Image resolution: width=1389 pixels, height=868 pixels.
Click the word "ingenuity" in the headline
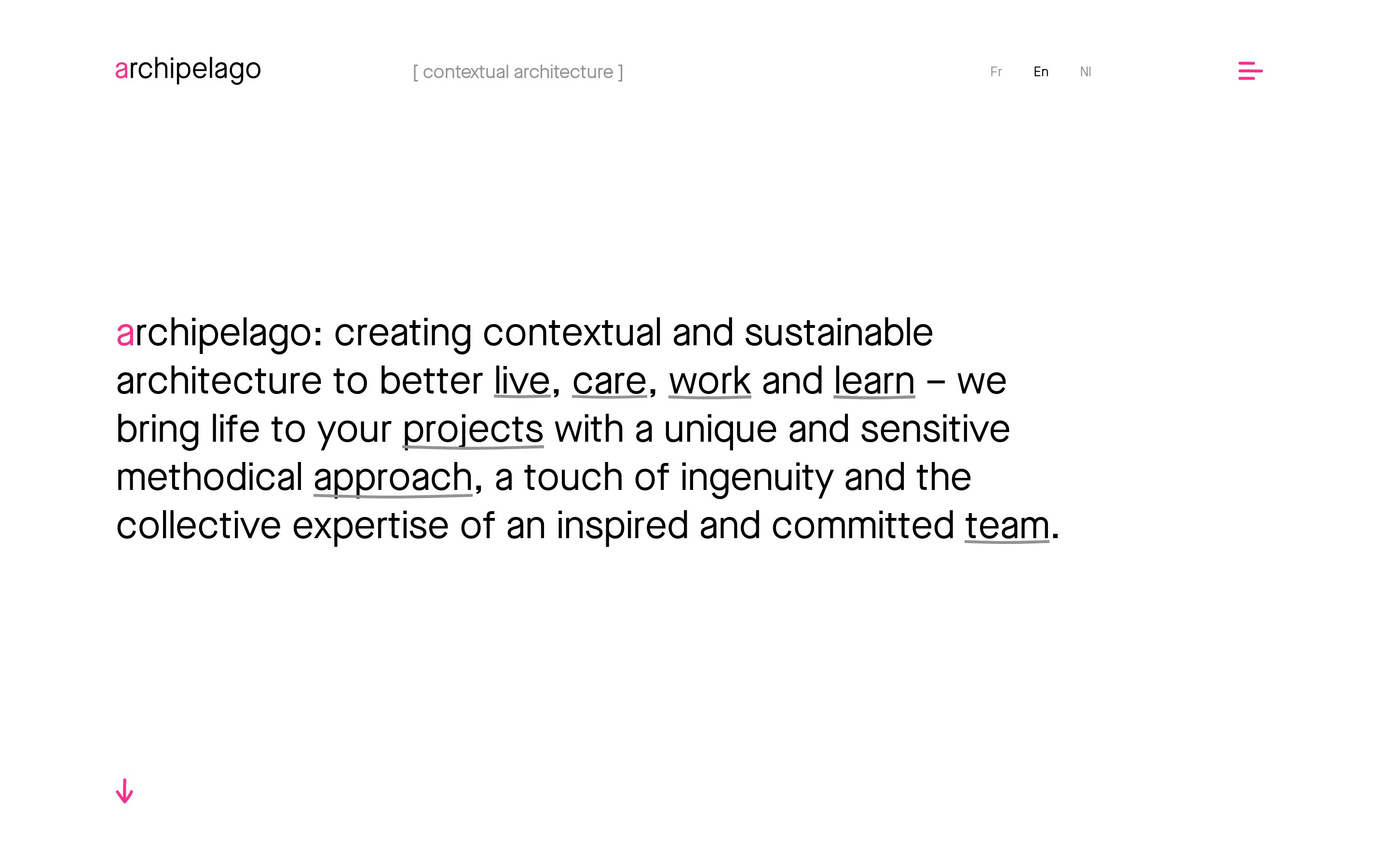(756, 477)
